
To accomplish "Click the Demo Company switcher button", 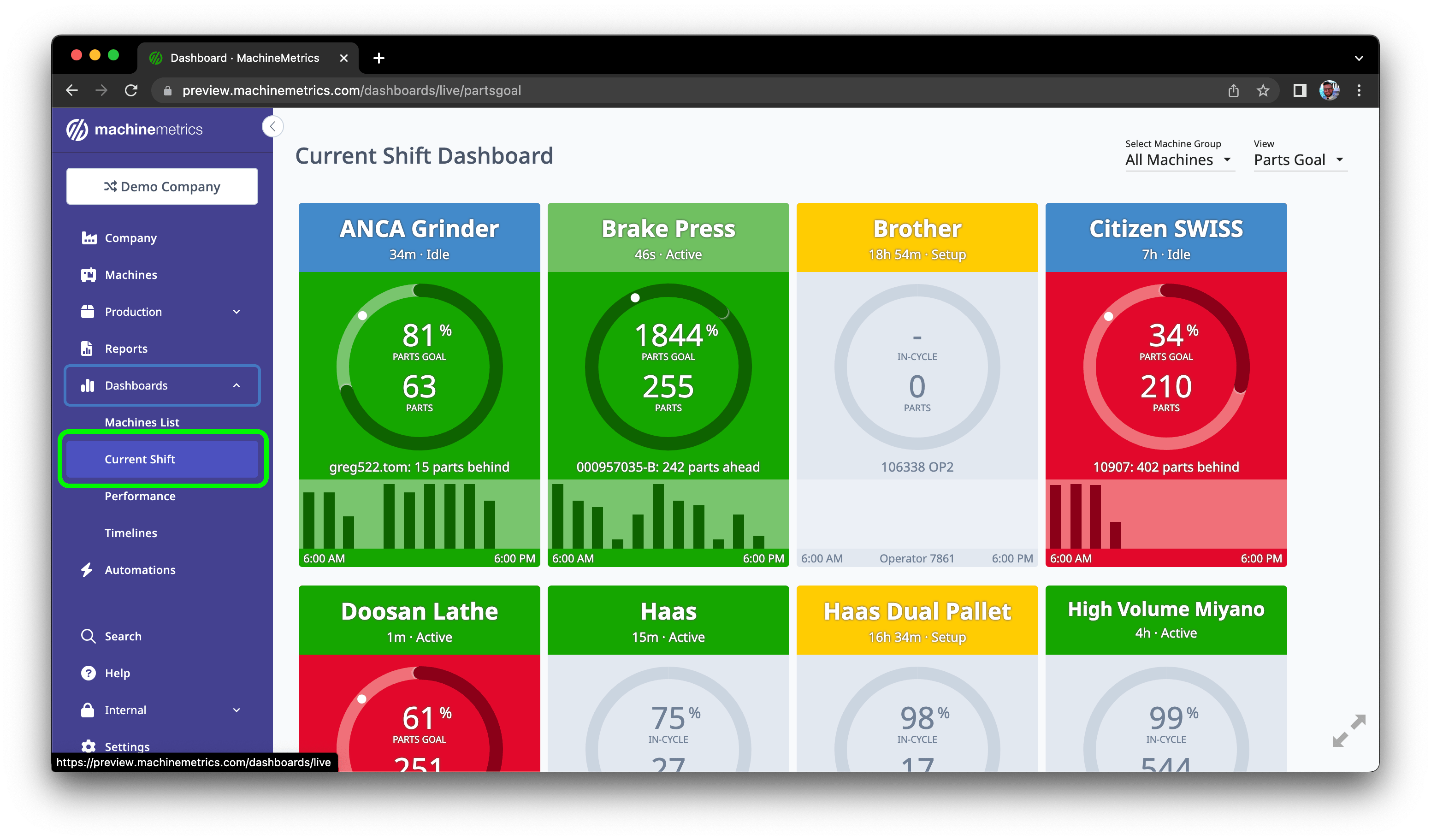I will tap(162, 186).
